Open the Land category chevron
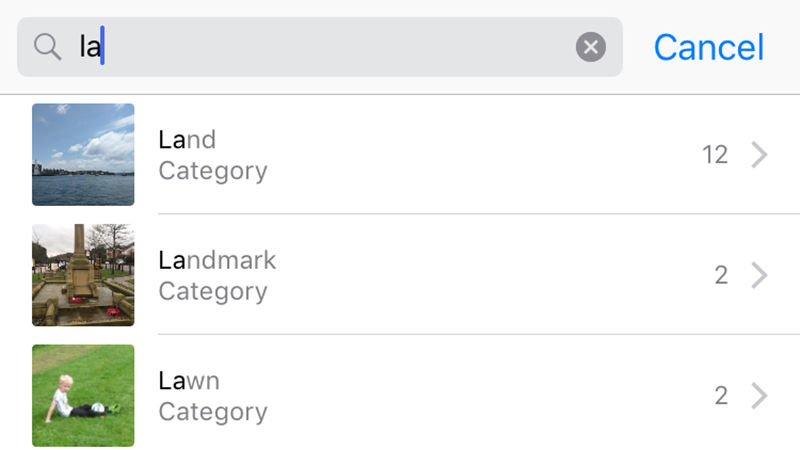The width and height of the screenshot is (800, 450). (759, 155)
